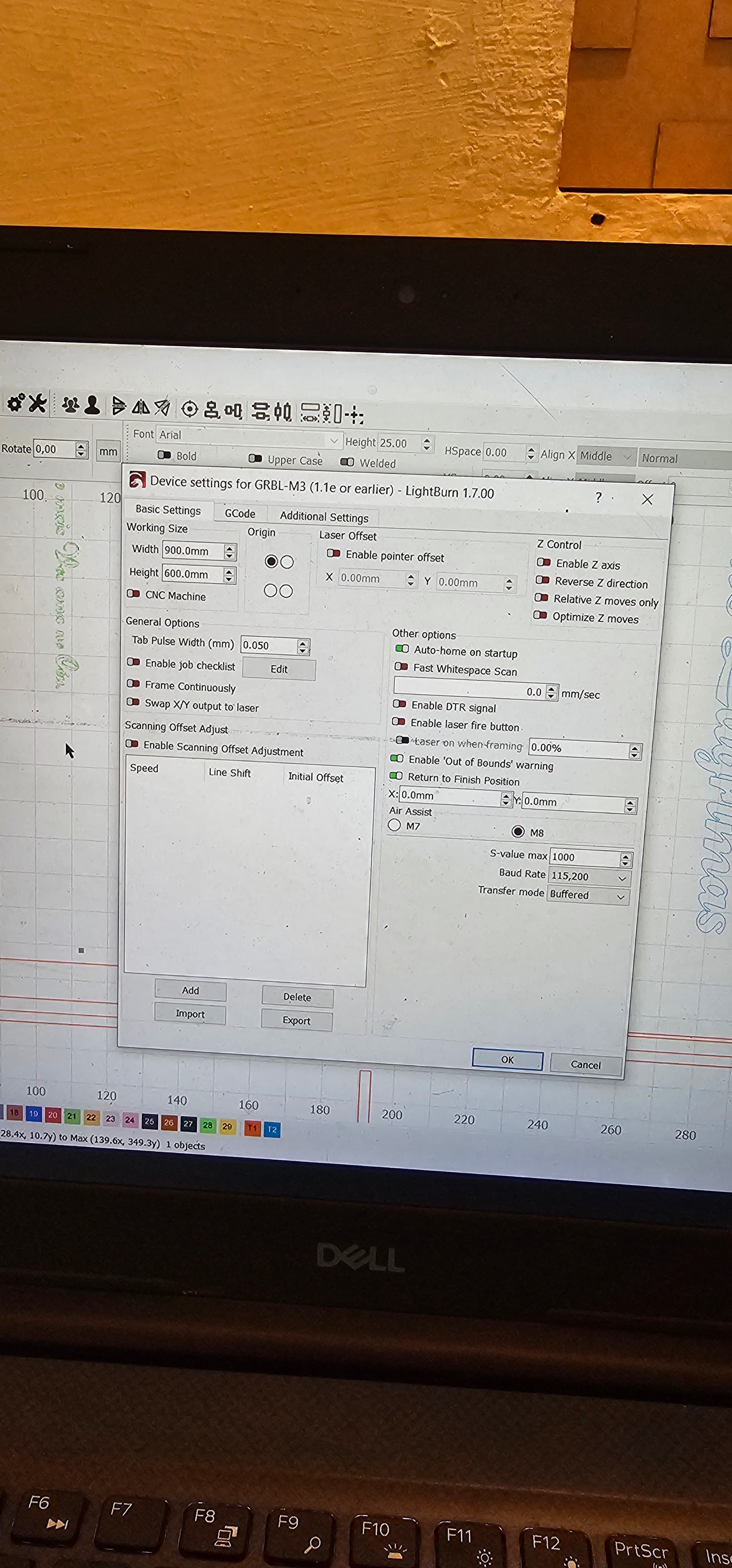Viewport: 732px width, 1568px height.
Task: Select the top-right origin radio button
Action: pyautogui.click(x=286, y=562)
